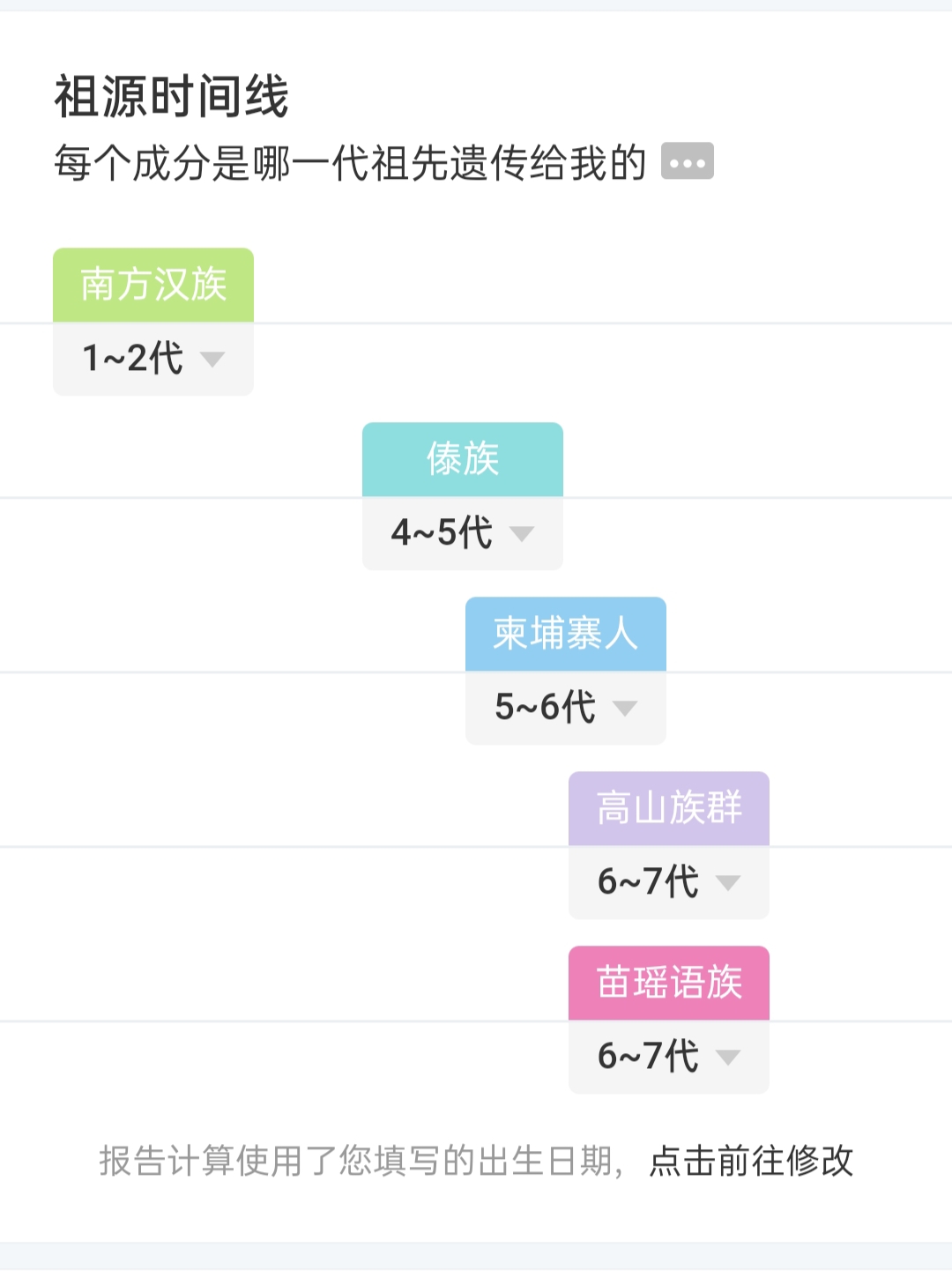952x1285 pixels.
Task: Expand the 1~2代 dropdown arrow
Action: pos(212,359)
